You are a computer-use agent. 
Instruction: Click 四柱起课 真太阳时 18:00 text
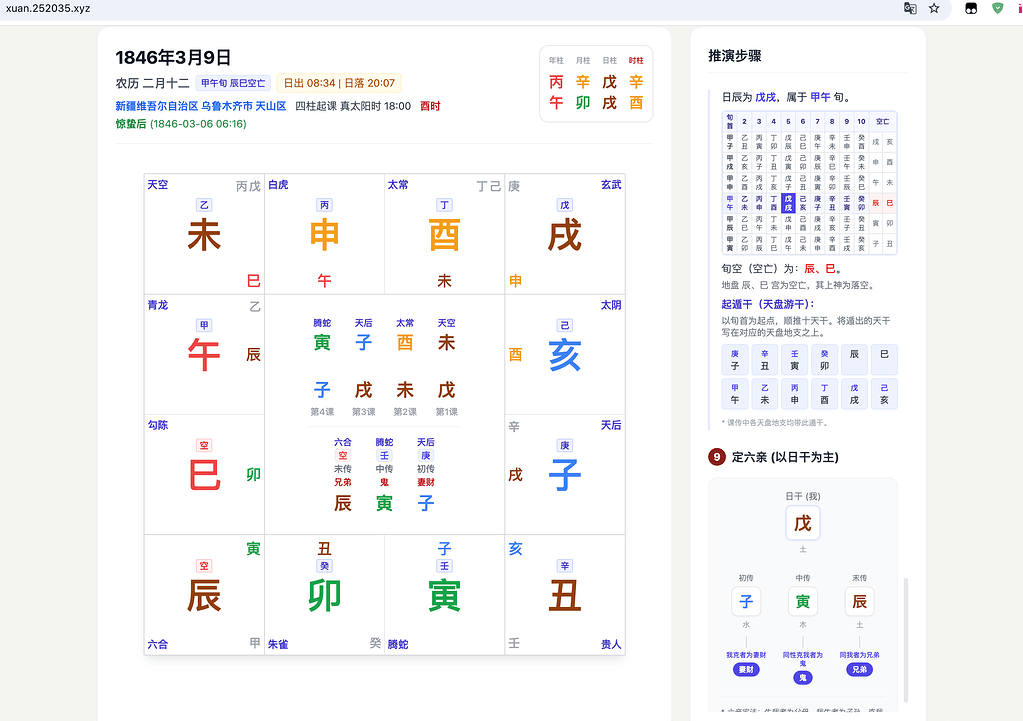[353, 106]
